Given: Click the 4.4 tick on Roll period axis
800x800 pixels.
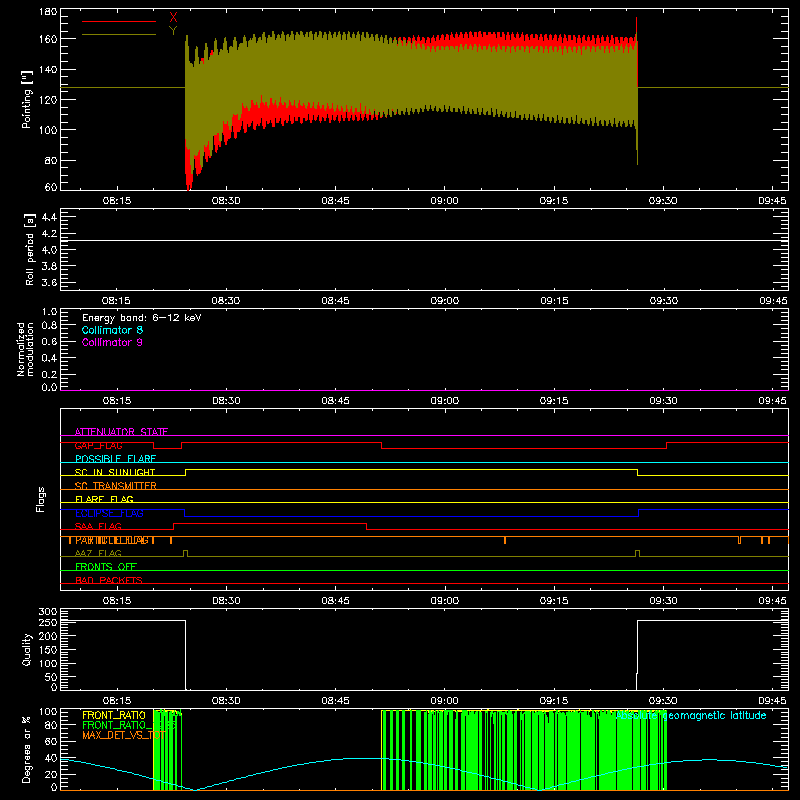Looking at the screenshot, I should (x=49, y=217).
